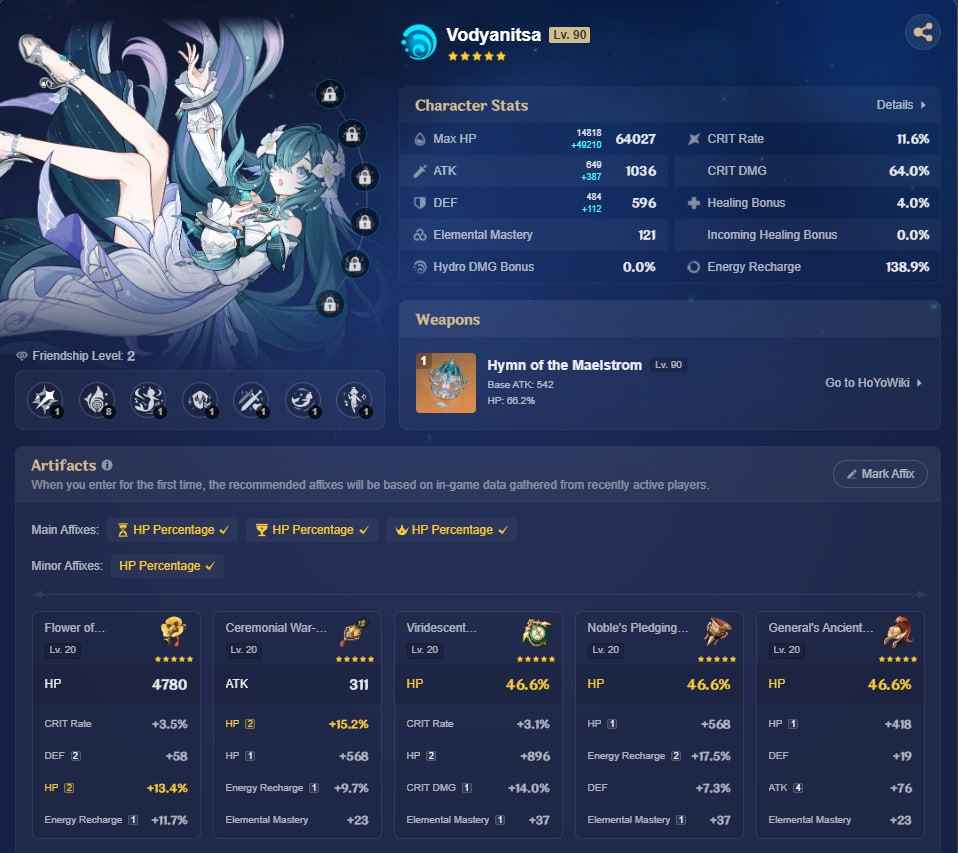Viewport: 958px width, 853px height.
Task: Click the Energy Recharge value 138.9%
Action: pyautogui.click(x=907, y=267)
